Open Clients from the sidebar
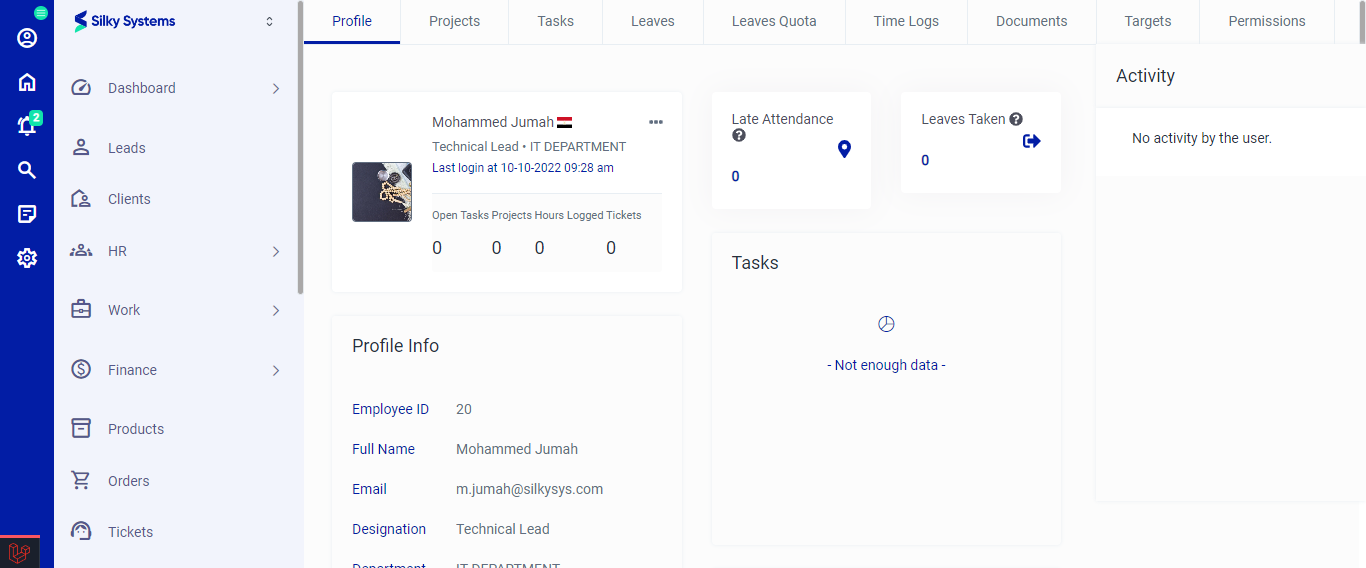The width and height of the screenshot is (1366, 568). coord(129,199)
